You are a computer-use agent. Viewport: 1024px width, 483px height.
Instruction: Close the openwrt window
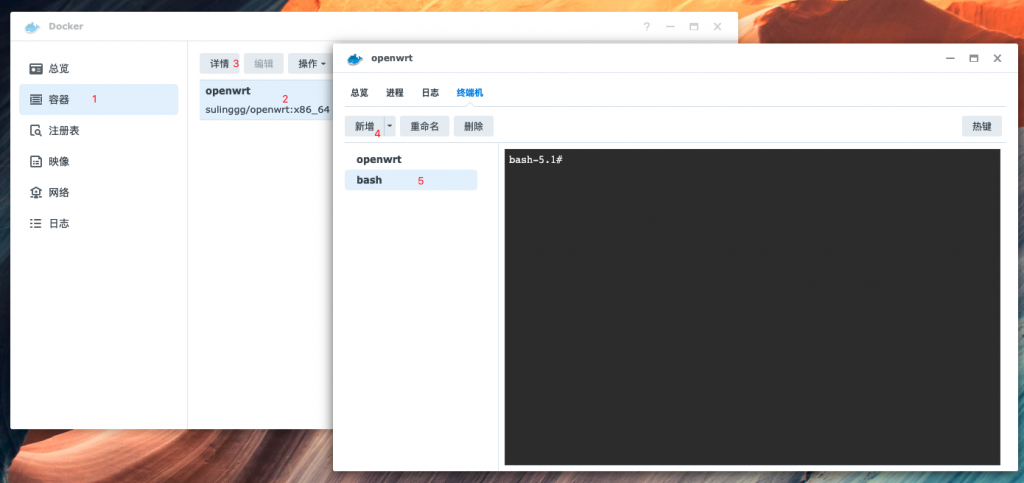[997, 58]
